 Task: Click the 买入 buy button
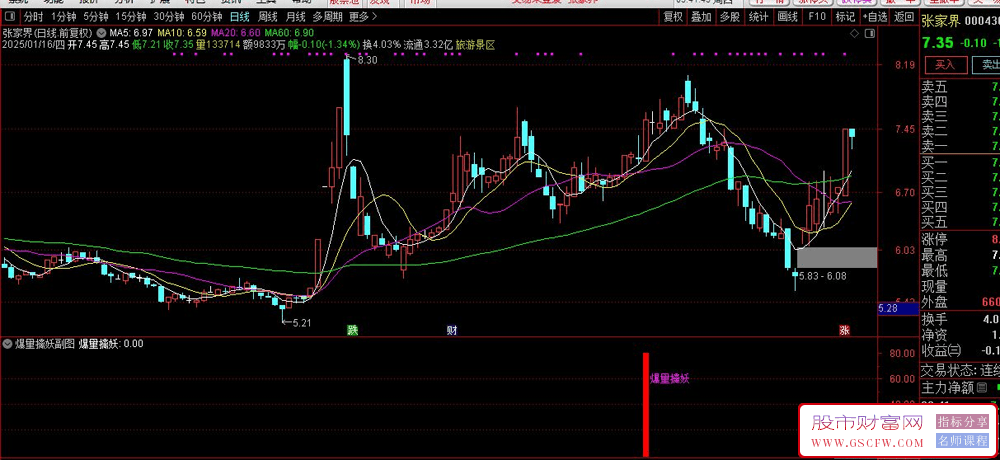point(945,64)
